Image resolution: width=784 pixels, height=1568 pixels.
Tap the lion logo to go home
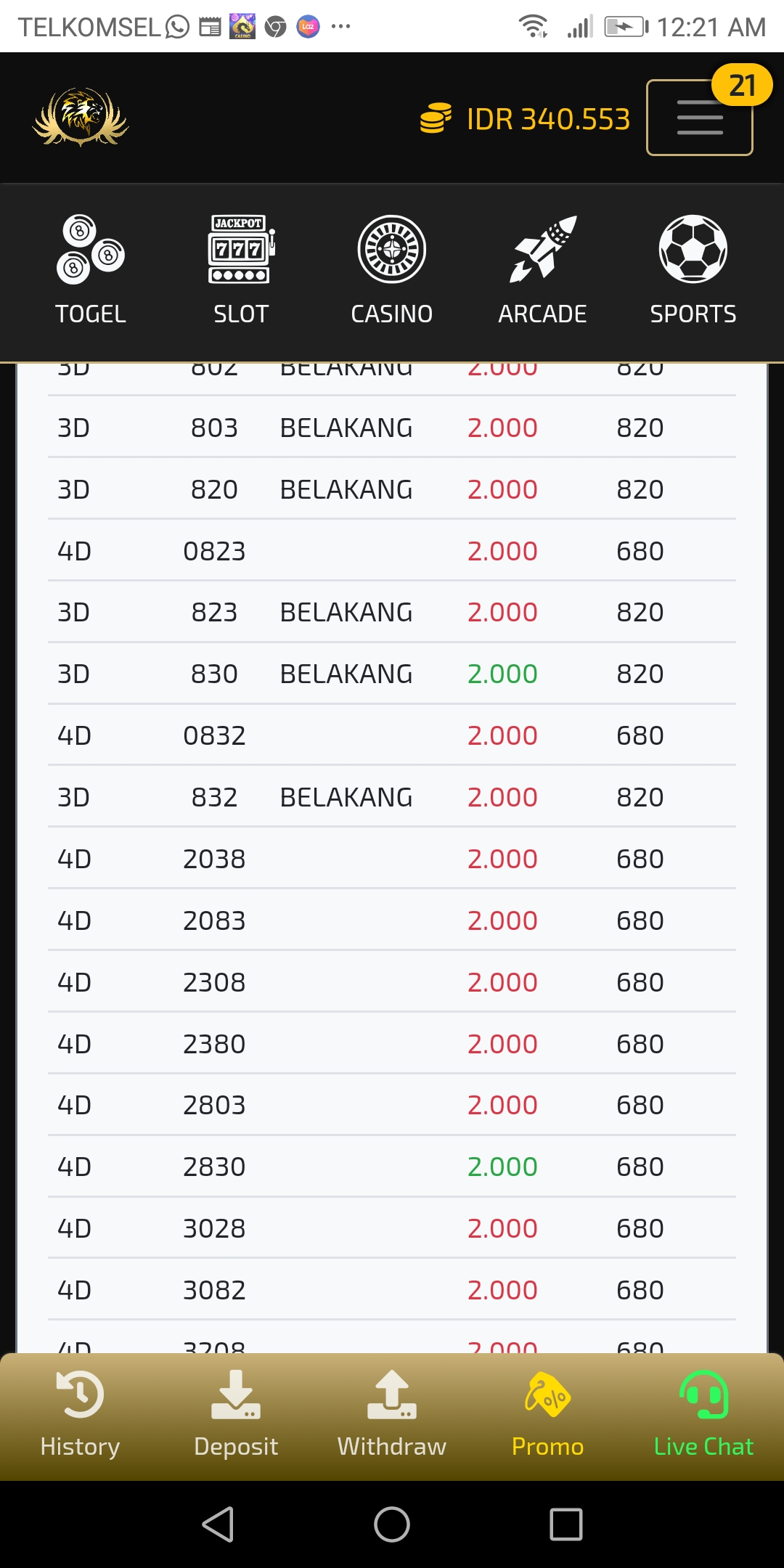pos(81,118)
